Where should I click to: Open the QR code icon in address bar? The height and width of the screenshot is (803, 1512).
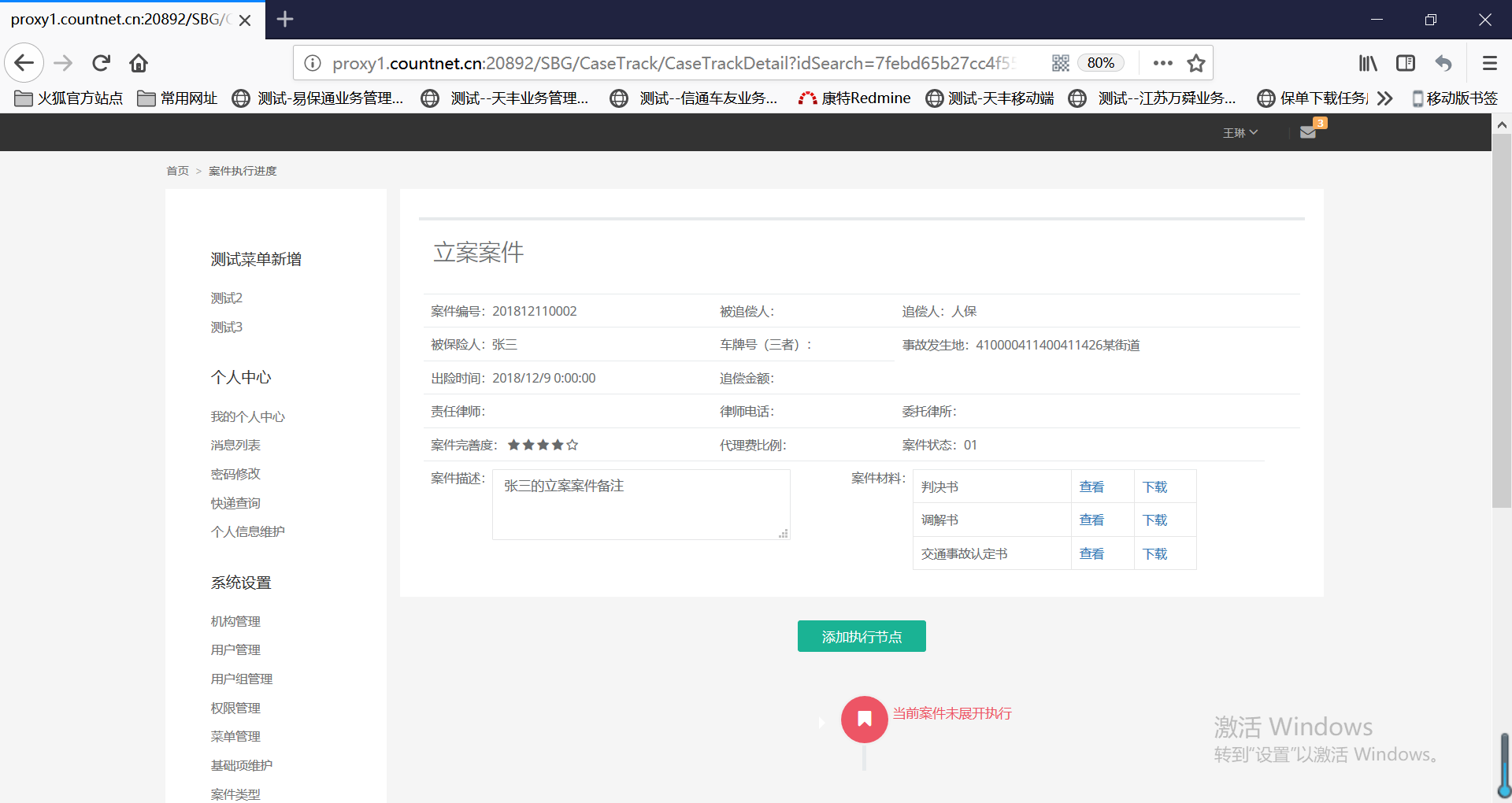pyautogui.click(x=1060, y=63)
